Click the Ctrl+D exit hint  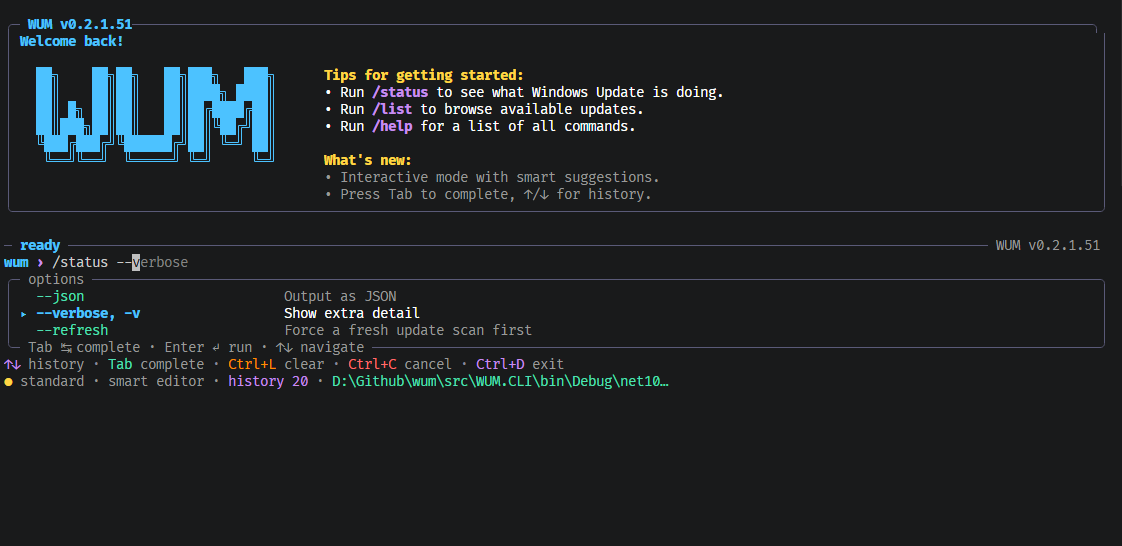coord(519,365)
